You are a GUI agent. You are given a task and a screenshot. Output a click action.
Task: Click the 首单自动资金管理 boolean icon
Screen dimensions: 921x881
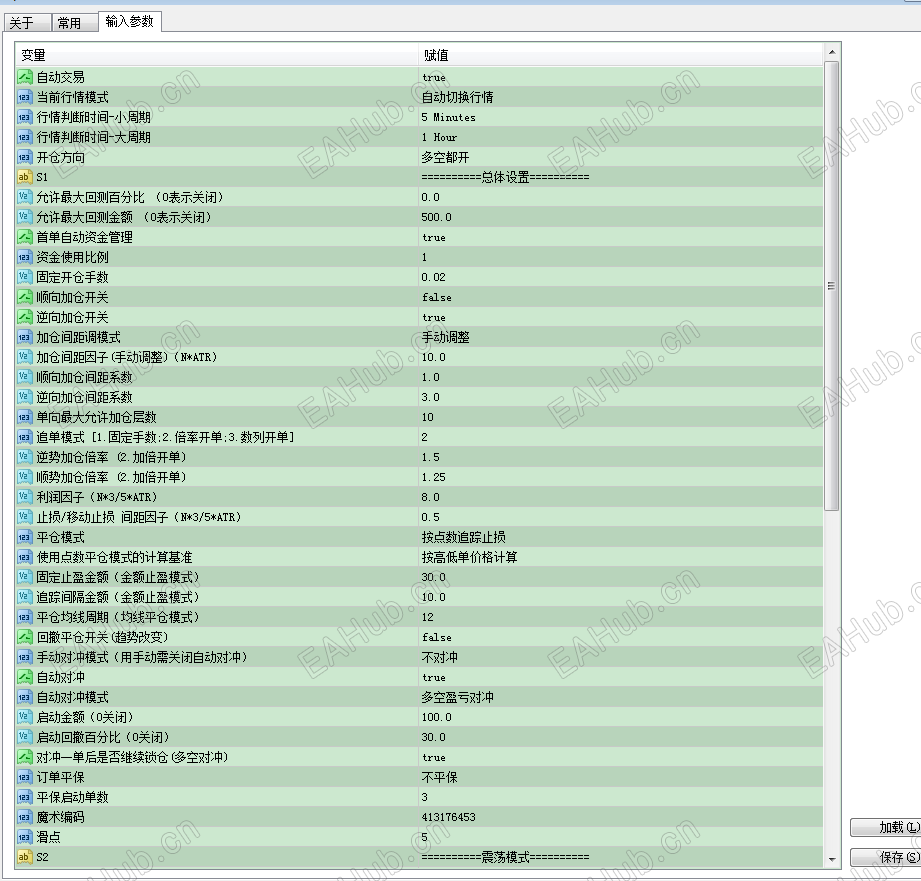coord(24,237)
